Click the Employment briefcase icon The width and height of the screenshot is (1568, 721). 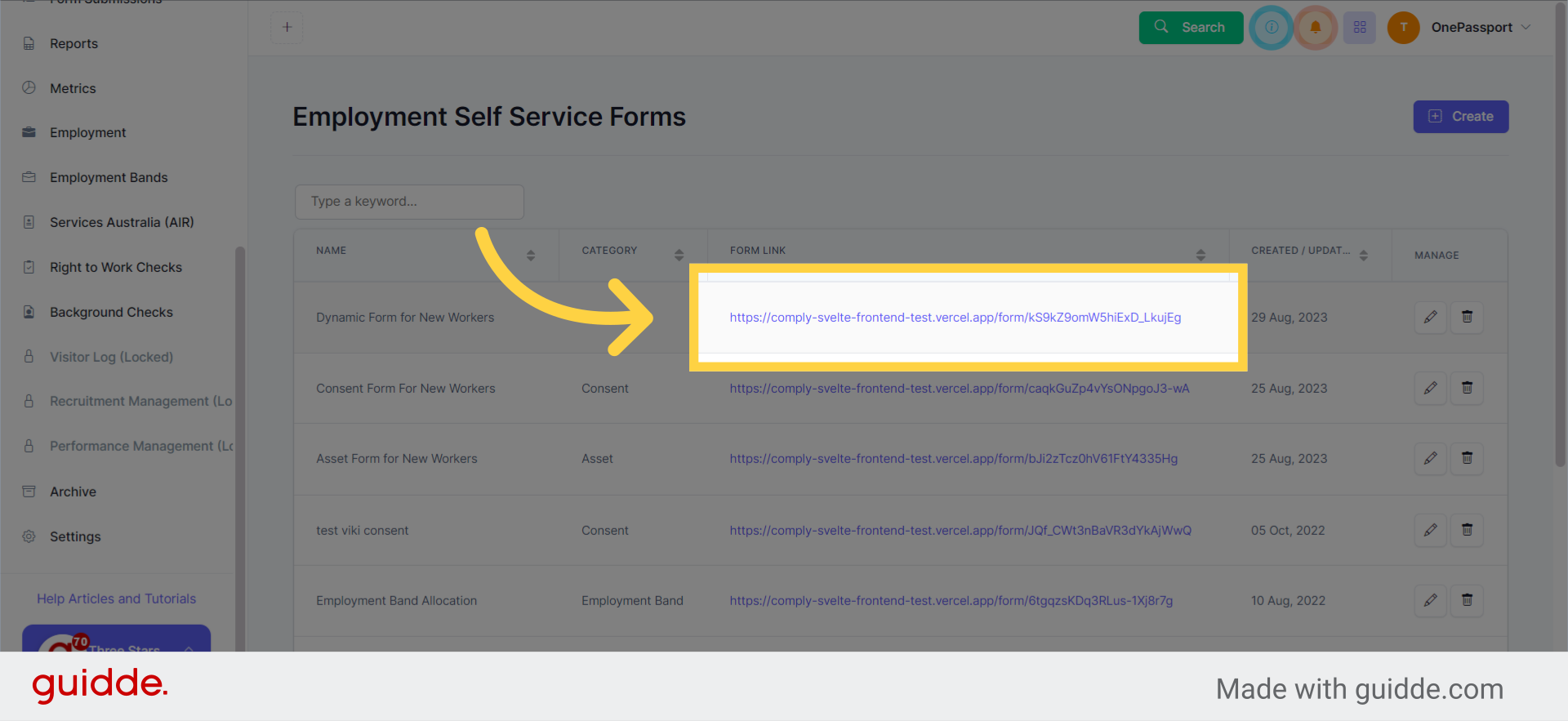[29, 132]
